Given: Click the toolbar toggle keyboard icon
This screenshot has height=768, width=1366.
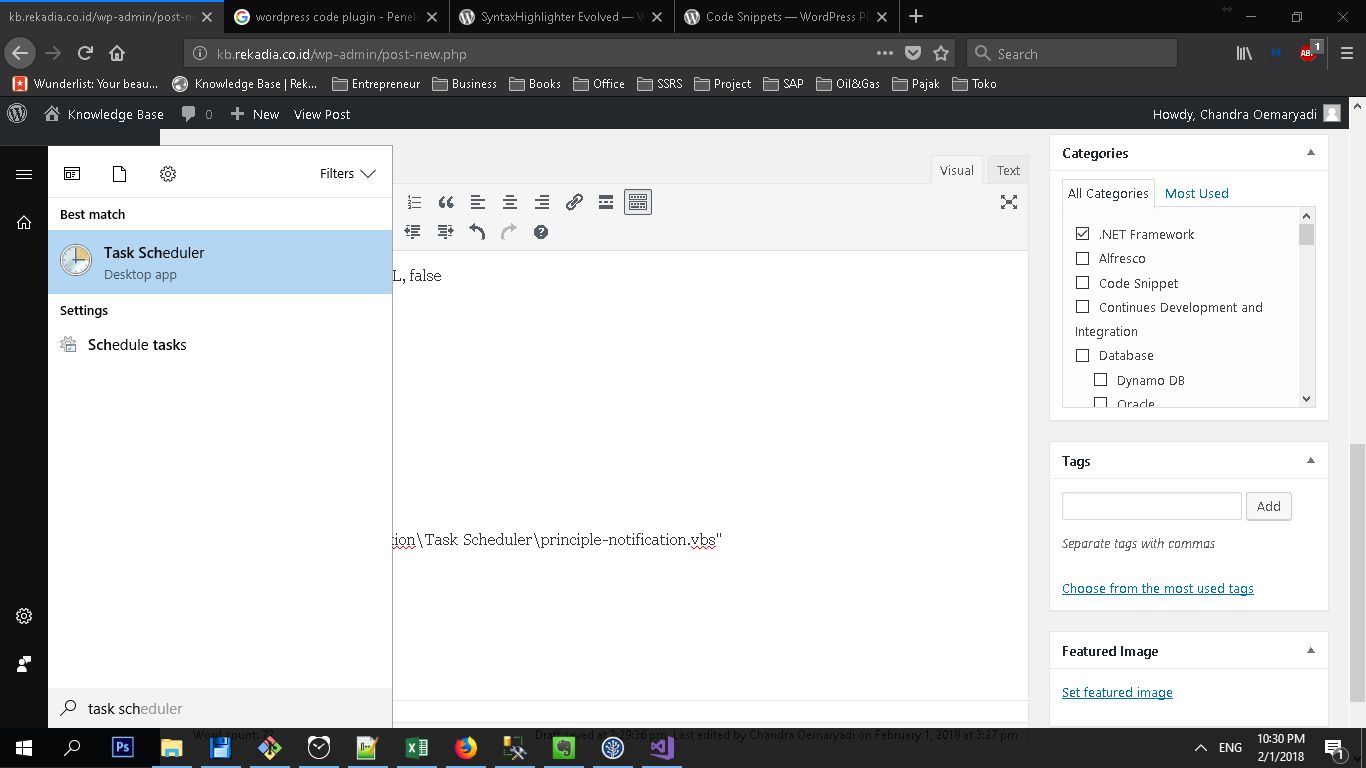Looking at the screenshot, I should [638, 202].
